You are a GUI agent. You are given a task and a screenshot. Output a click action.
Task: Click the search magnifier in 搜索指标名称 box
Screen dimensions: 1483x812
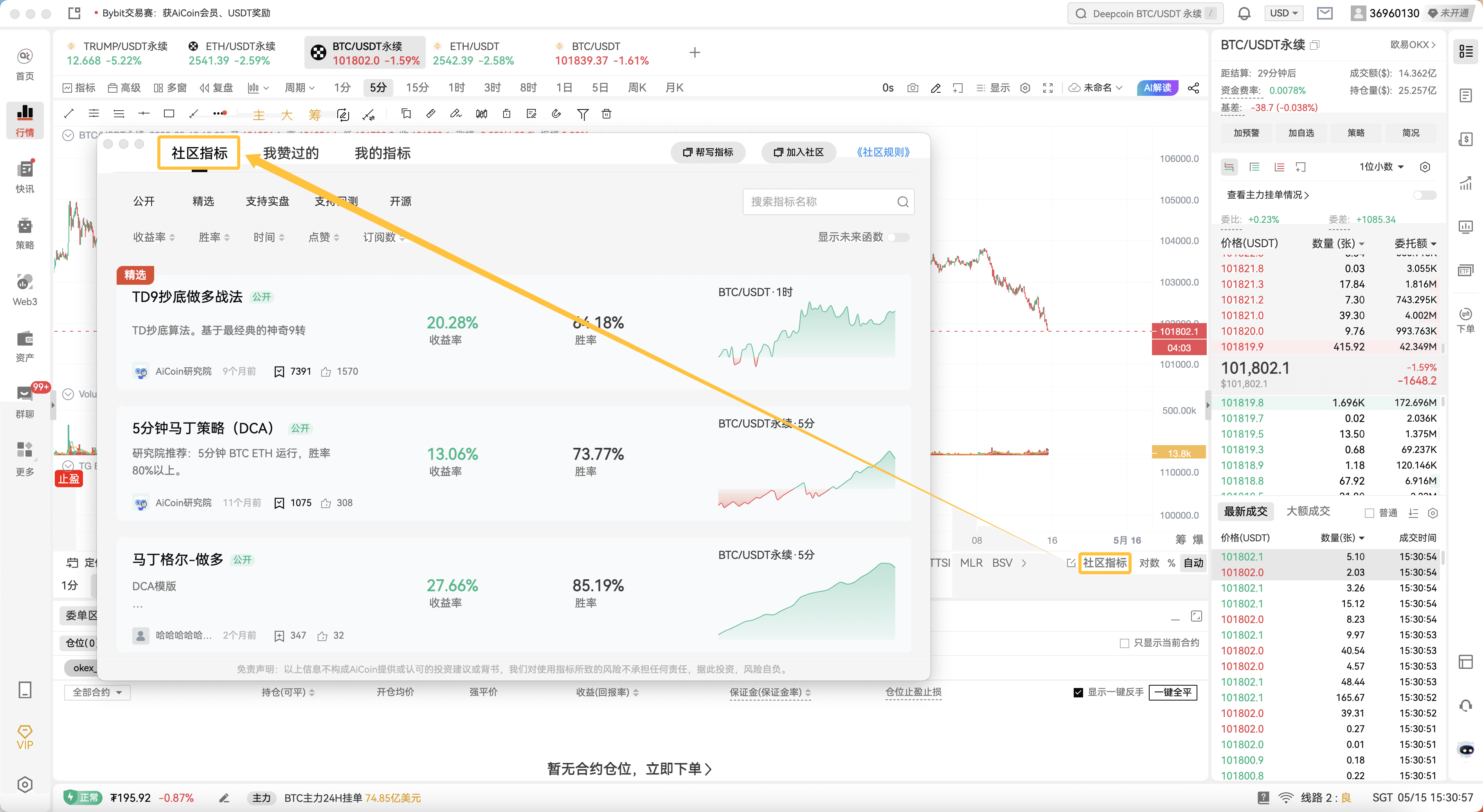tap(902, 201)
